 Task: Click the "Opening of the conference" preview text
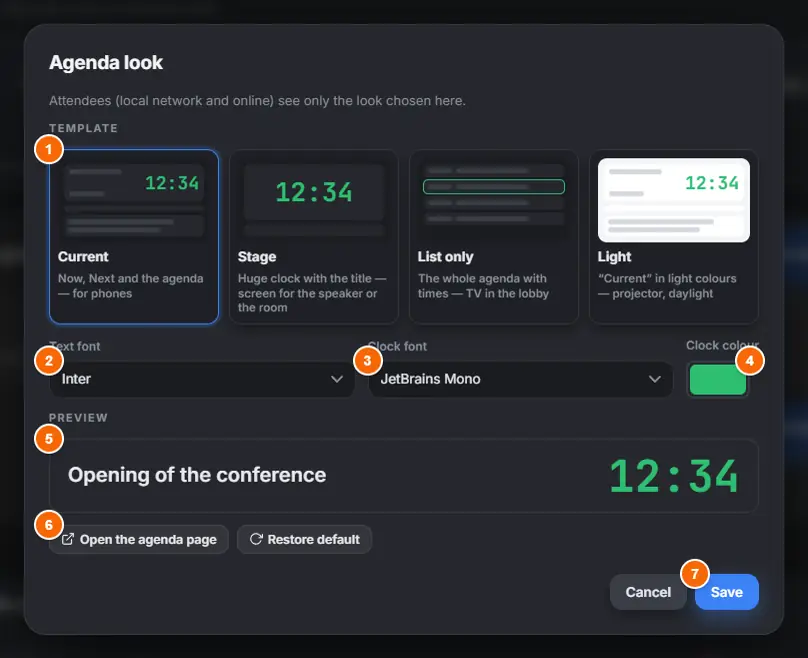(197, 475)
